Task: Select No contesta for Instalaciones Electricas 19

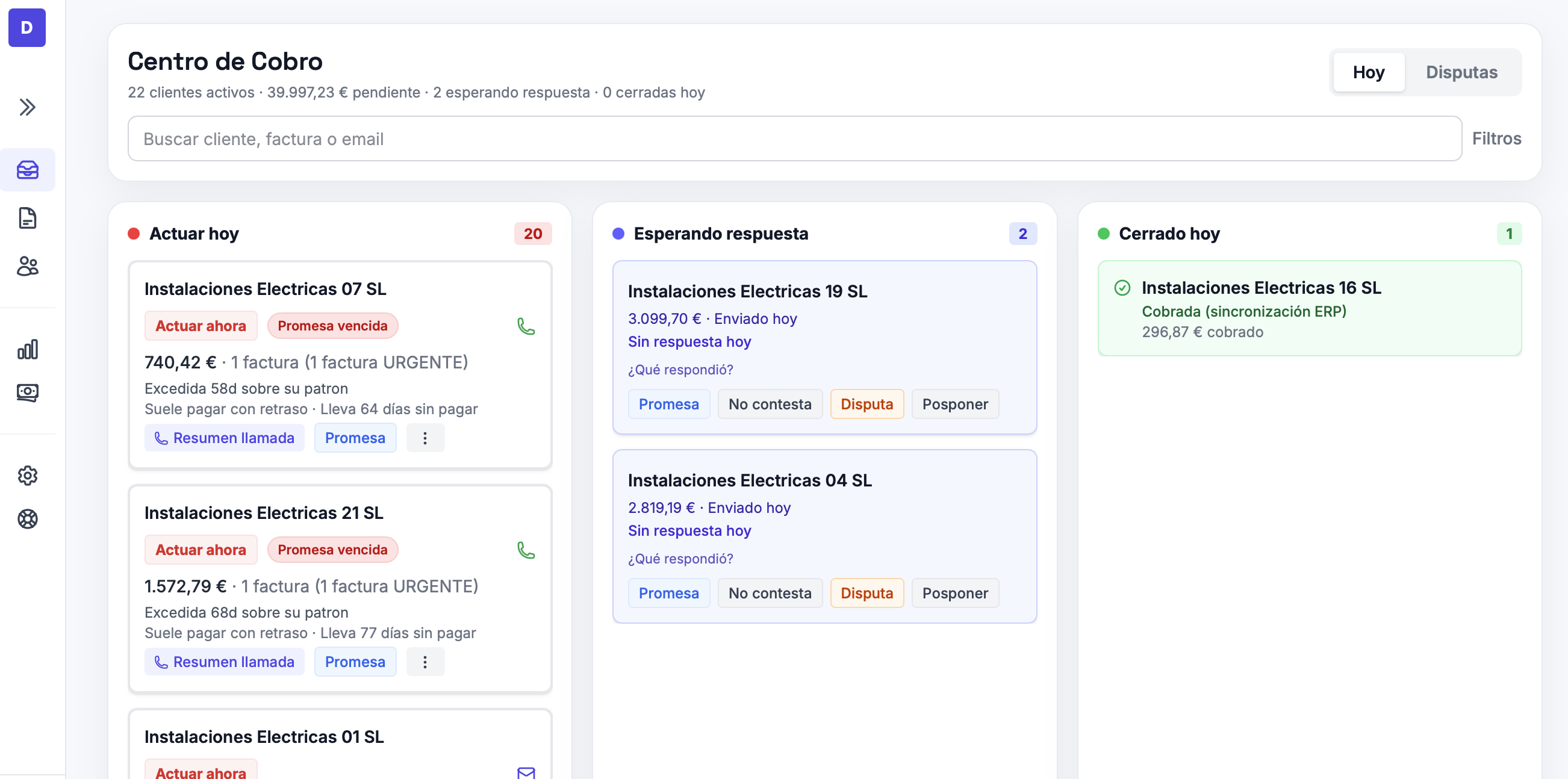Action: point(770,404)
